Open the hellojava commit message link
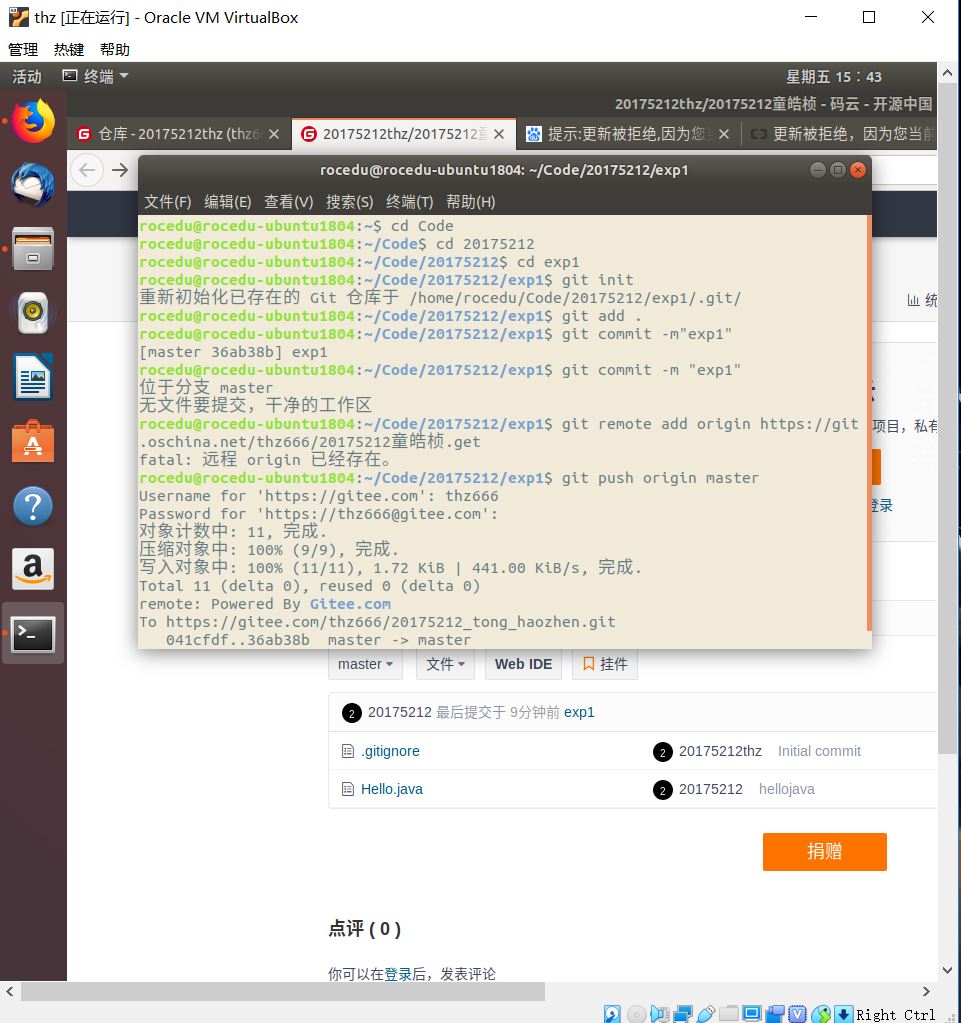Viewport: 961px width, 1023px height. [x=786, y=789]
